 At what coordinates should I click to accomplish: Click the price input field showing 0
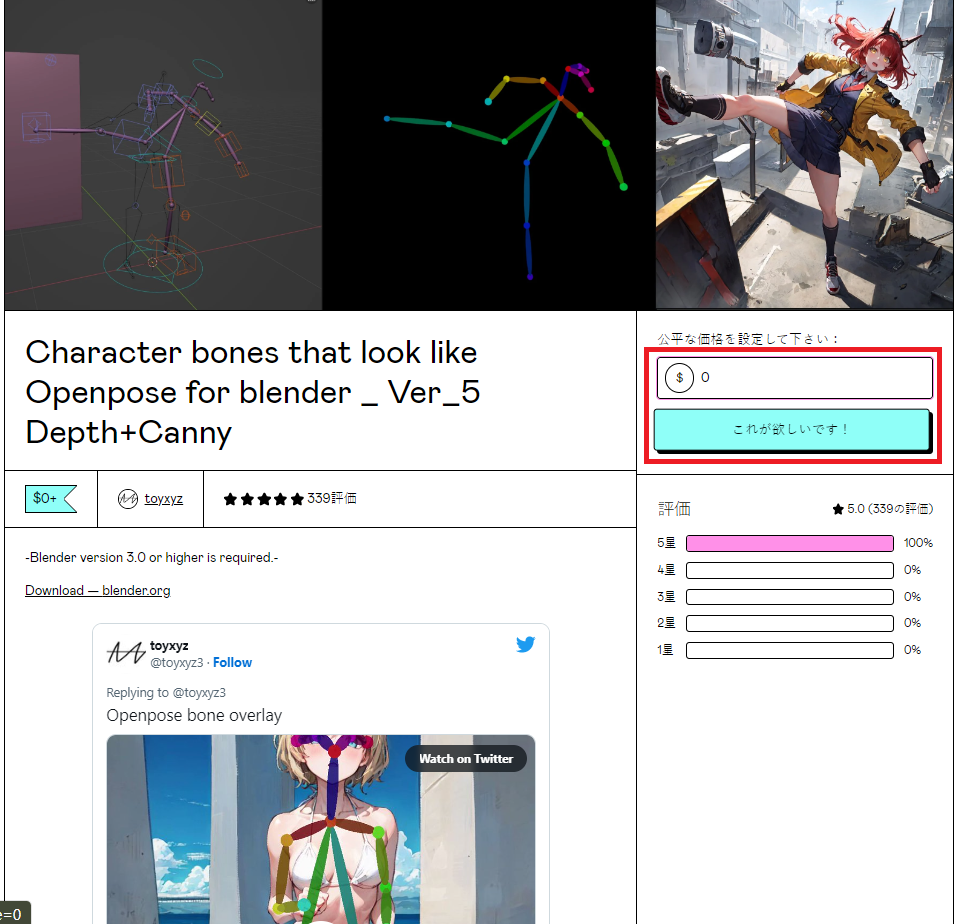(x=795, y=378)
